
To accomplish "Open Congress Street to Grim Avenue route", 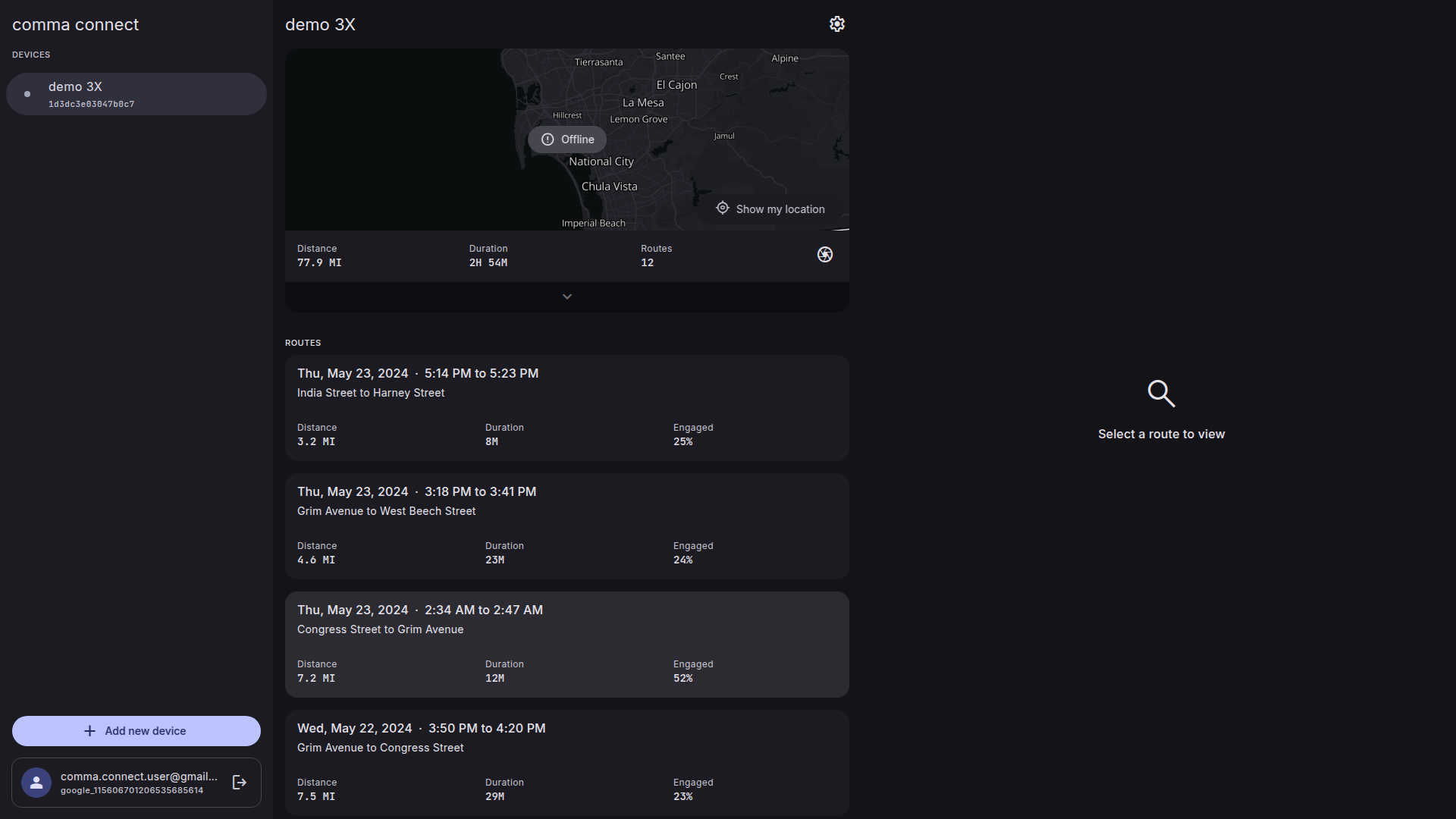I will (x=566, y=645).
